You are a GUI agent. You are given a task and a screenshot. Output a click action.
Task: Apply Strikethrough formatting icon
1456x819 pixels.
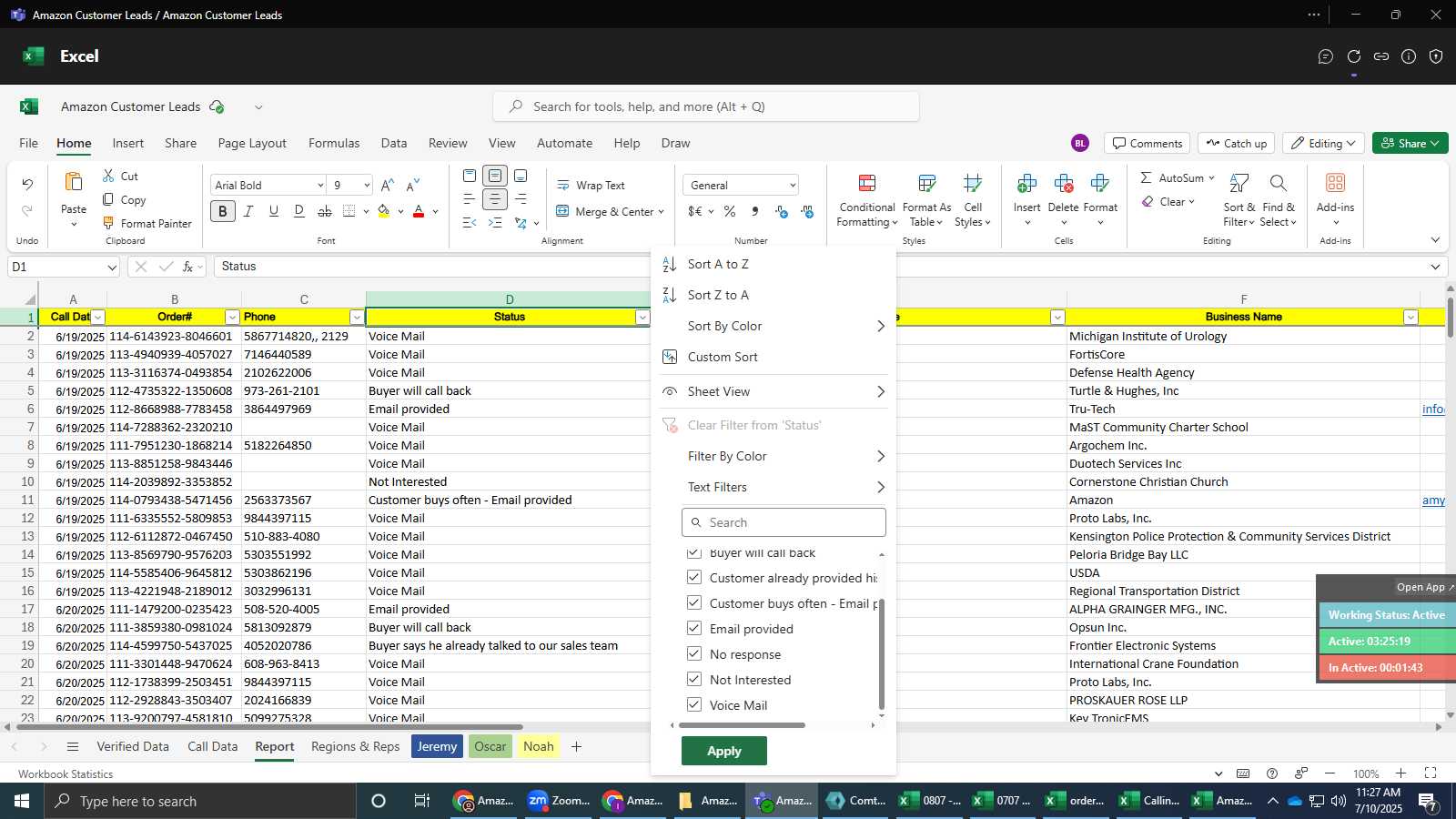(x=325, y=211)
